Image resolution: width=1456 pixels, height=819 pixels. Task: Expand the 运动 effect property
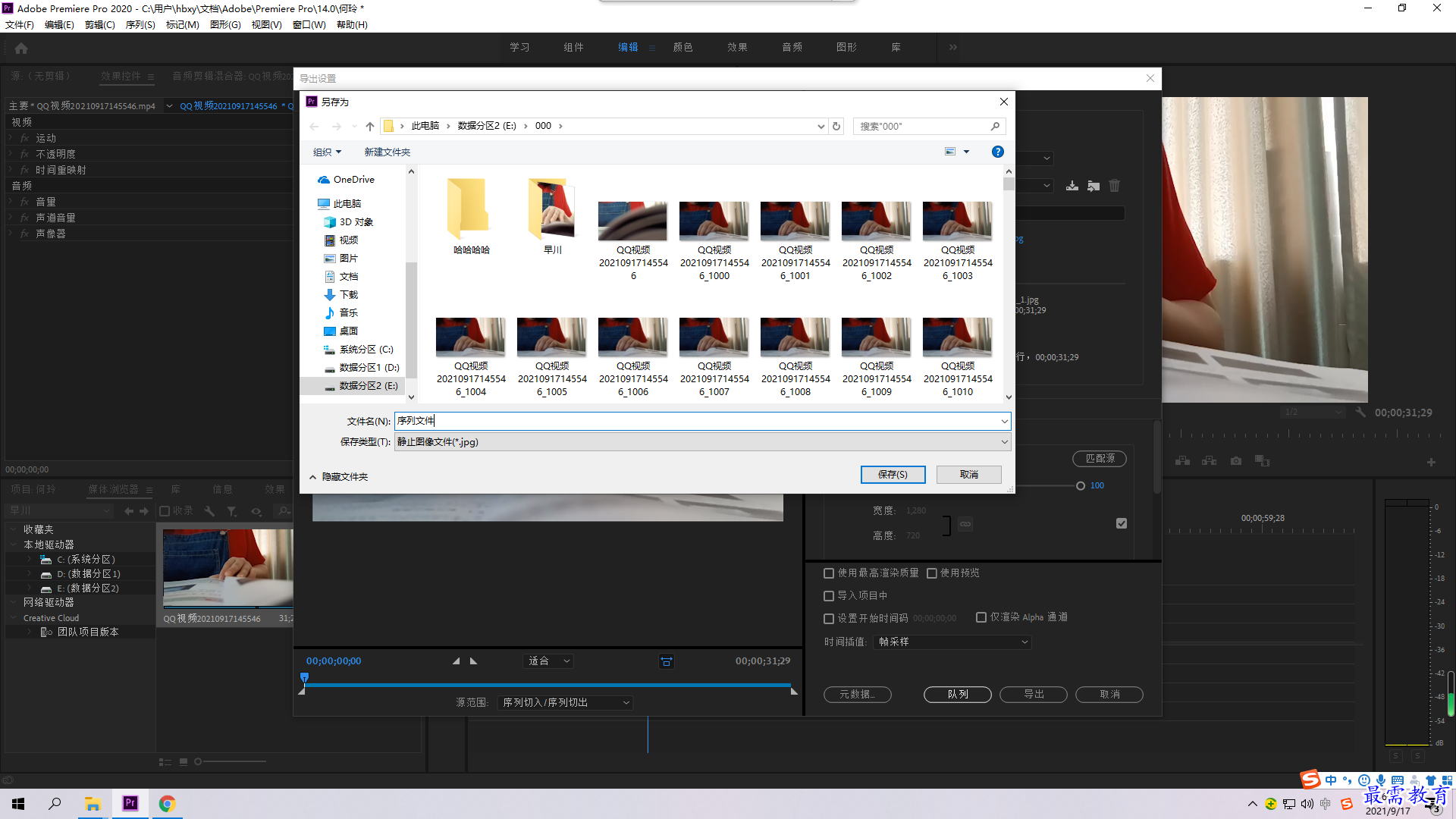point(11,138)
